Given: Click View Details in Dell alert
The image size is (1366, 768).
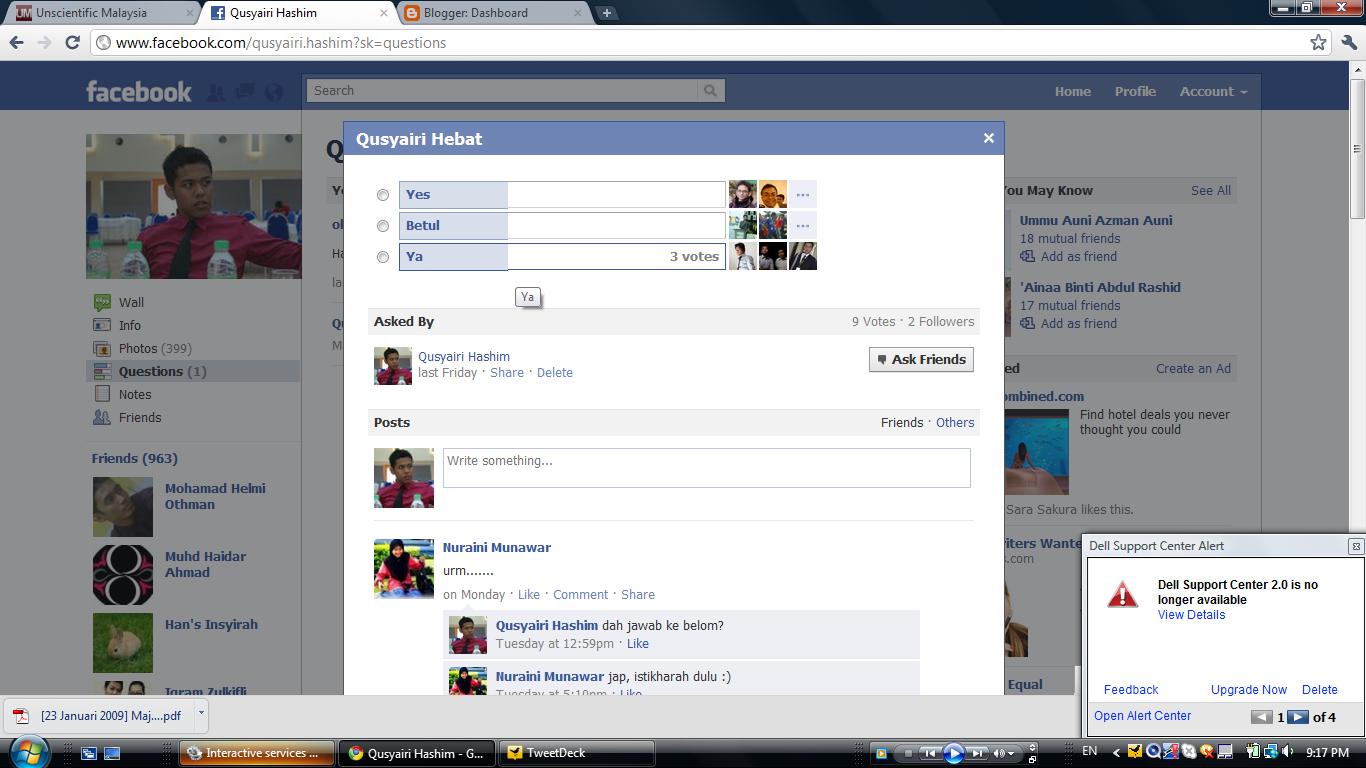Looking at the screenshot, I should 1191,615.
